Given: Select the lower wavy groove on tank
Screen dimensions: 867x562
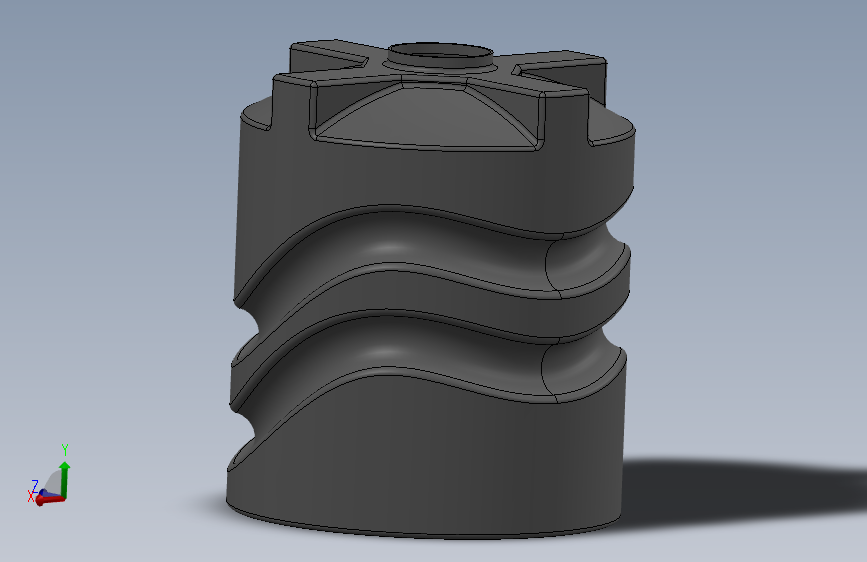Looking at the screenshot, I should click(x=430, y=355).
